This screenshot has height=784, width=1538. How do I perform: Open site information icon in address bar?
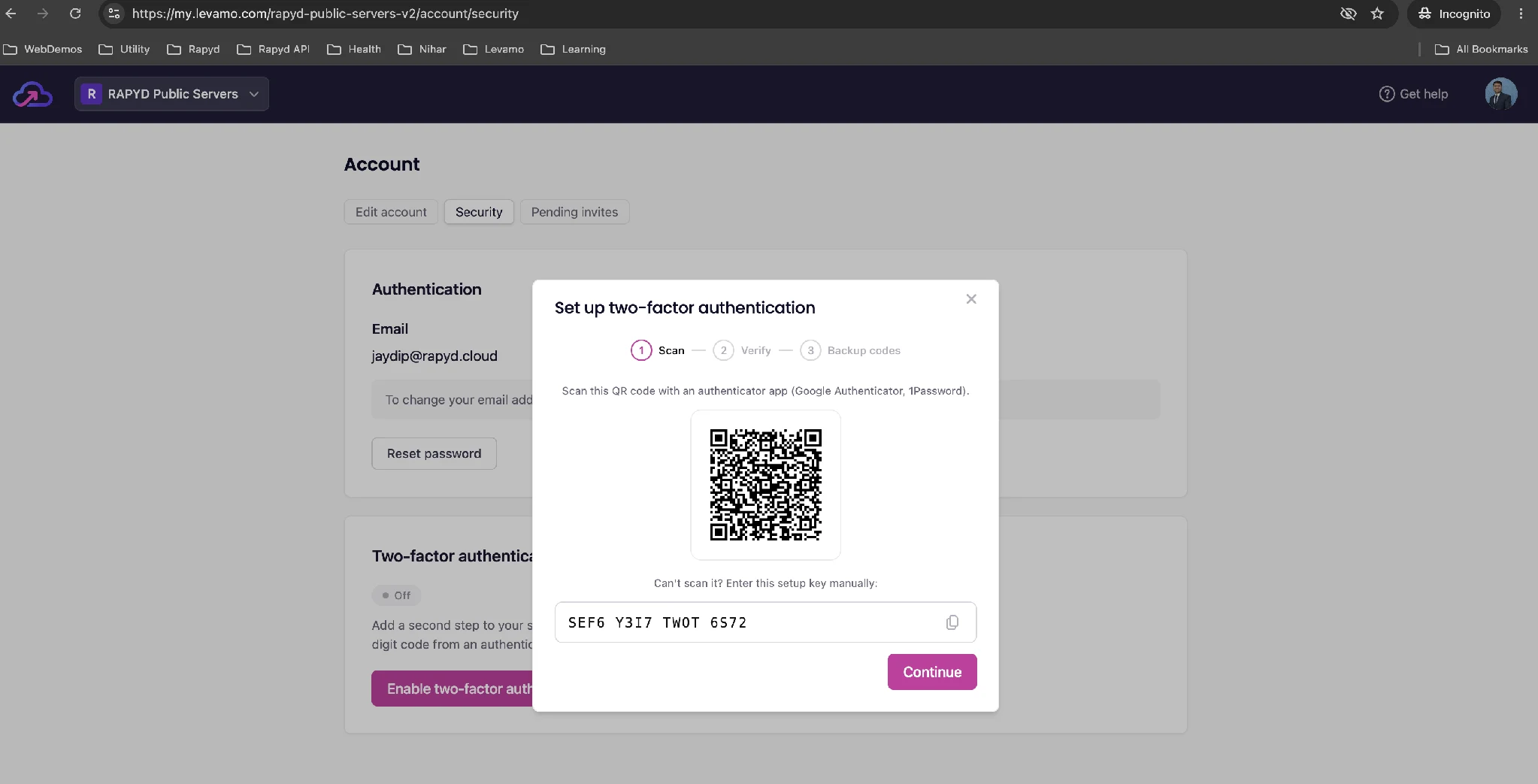tap(114, 14)
